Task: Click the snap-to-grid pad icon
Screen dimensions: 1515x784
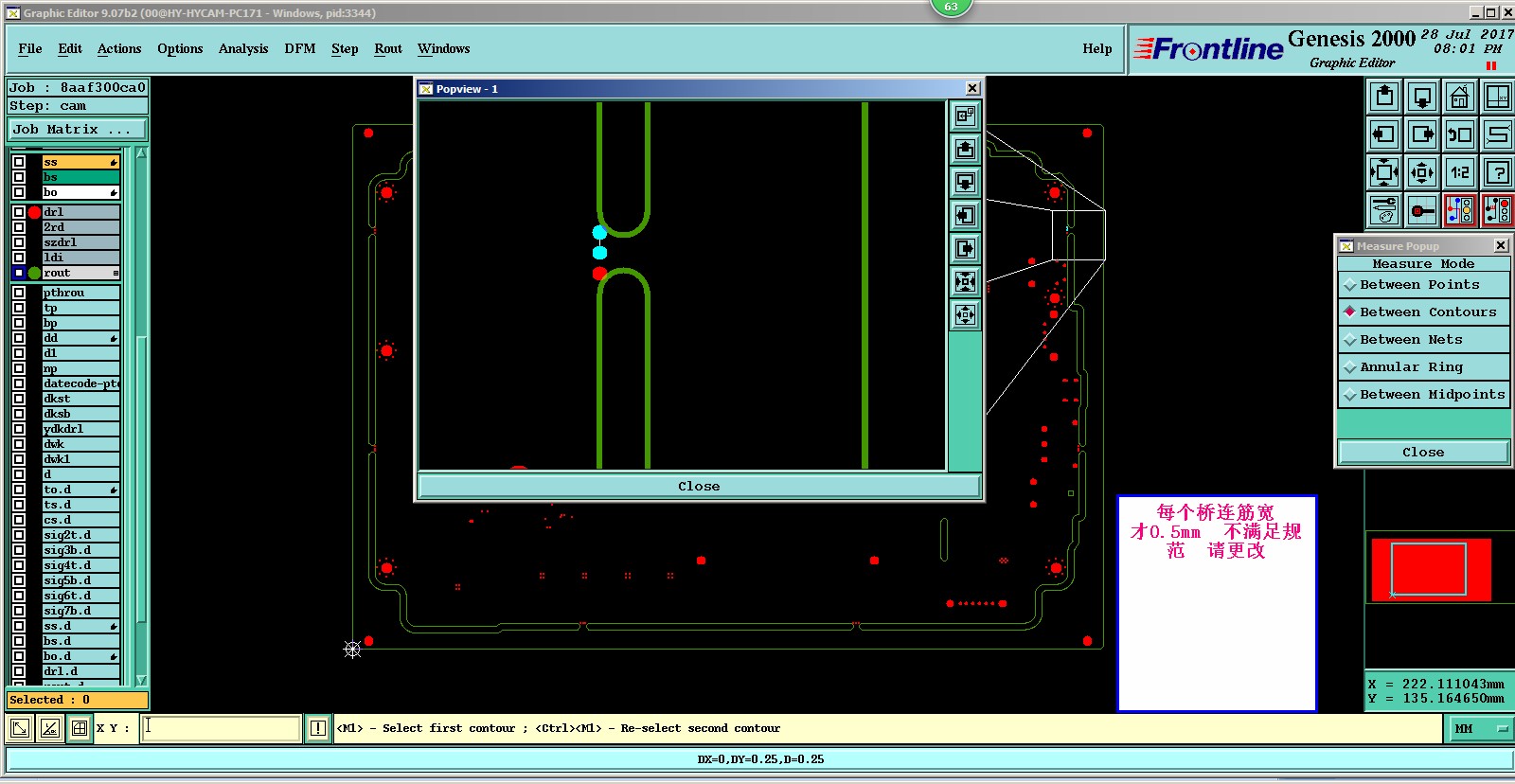Action: coord(1422,210)
